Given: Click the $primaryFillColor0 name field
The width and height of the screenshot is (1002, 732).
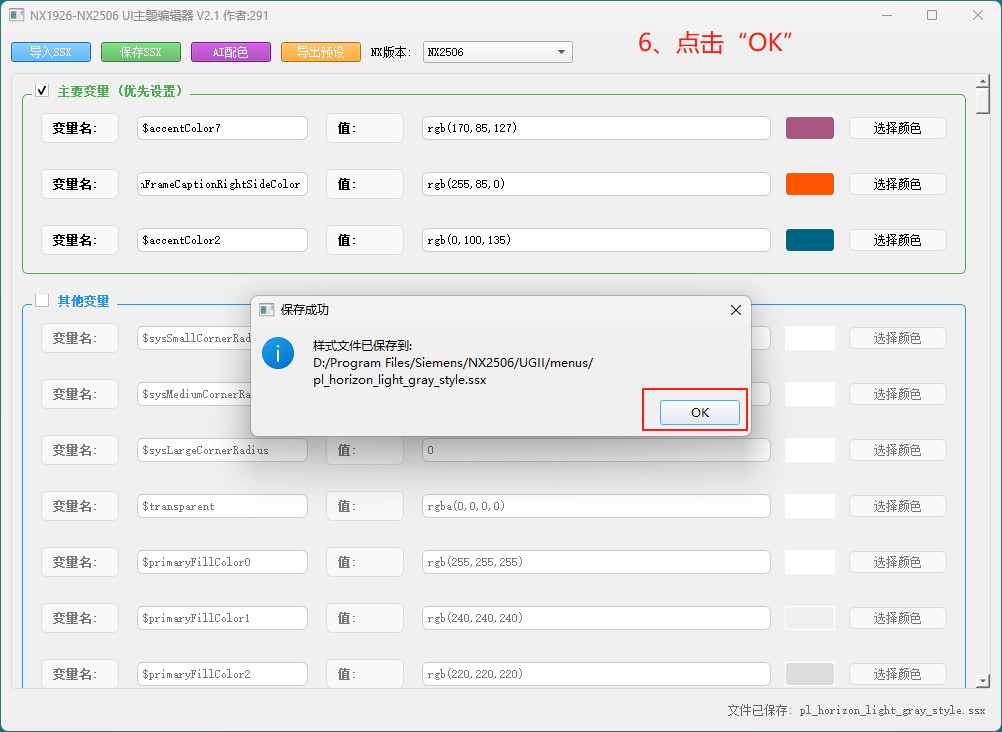Looking at the screenshot, I should coord(222,562).
